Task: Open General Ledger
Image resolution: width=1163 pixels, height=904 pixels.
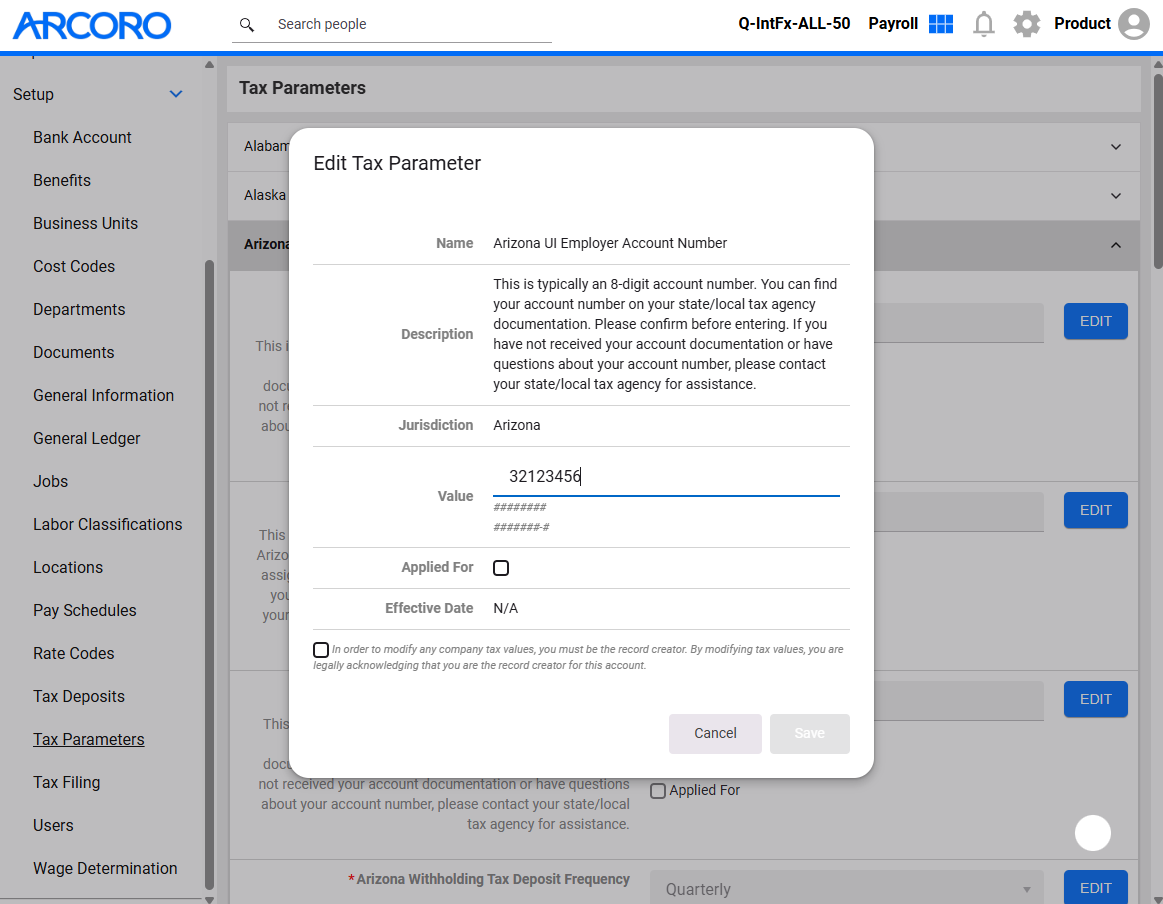Action: (x=87, y=438)
